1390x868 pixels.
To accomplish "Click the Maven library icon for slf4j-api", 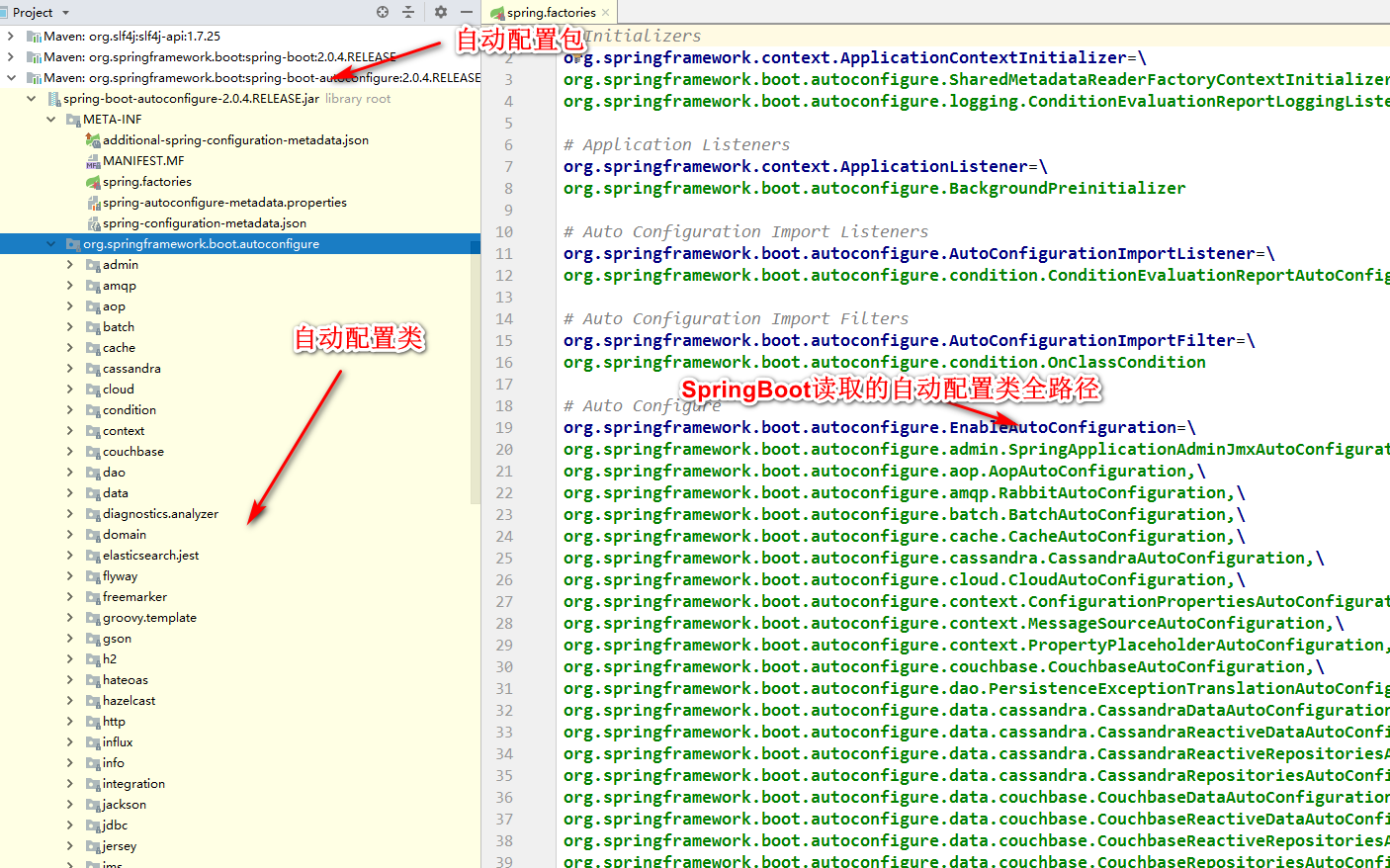I will pyautogui.click(x=34, y=37).
